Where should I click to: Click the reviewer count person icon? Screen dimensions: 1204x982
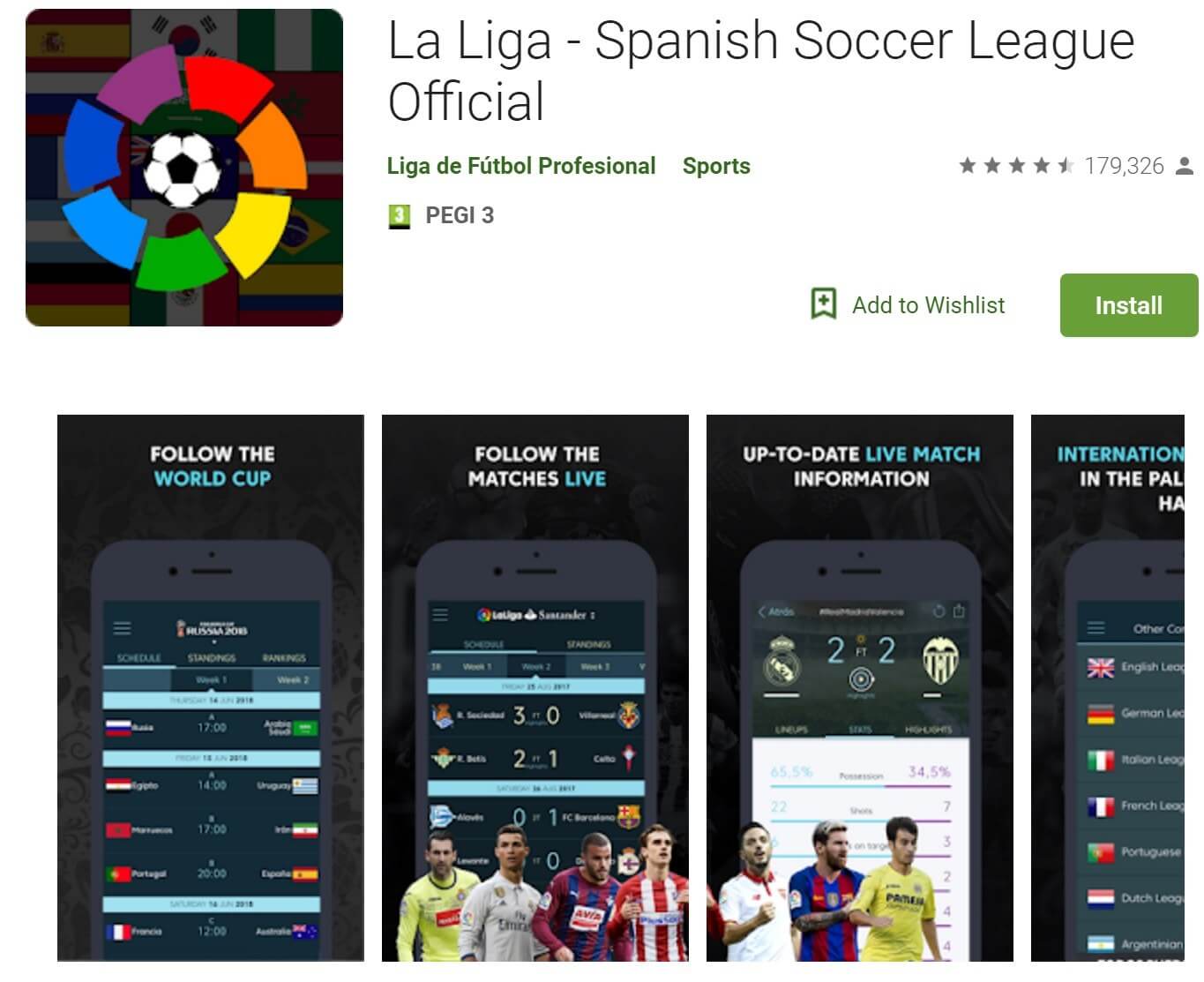pyautogui.click(x=1185, y=166)
